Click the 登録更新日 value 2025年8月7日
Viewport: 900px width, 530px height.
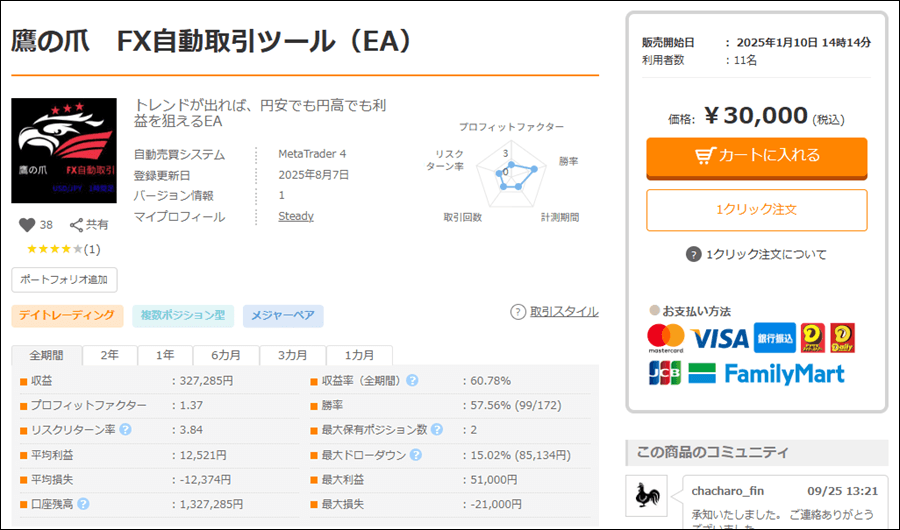(313, 175)
